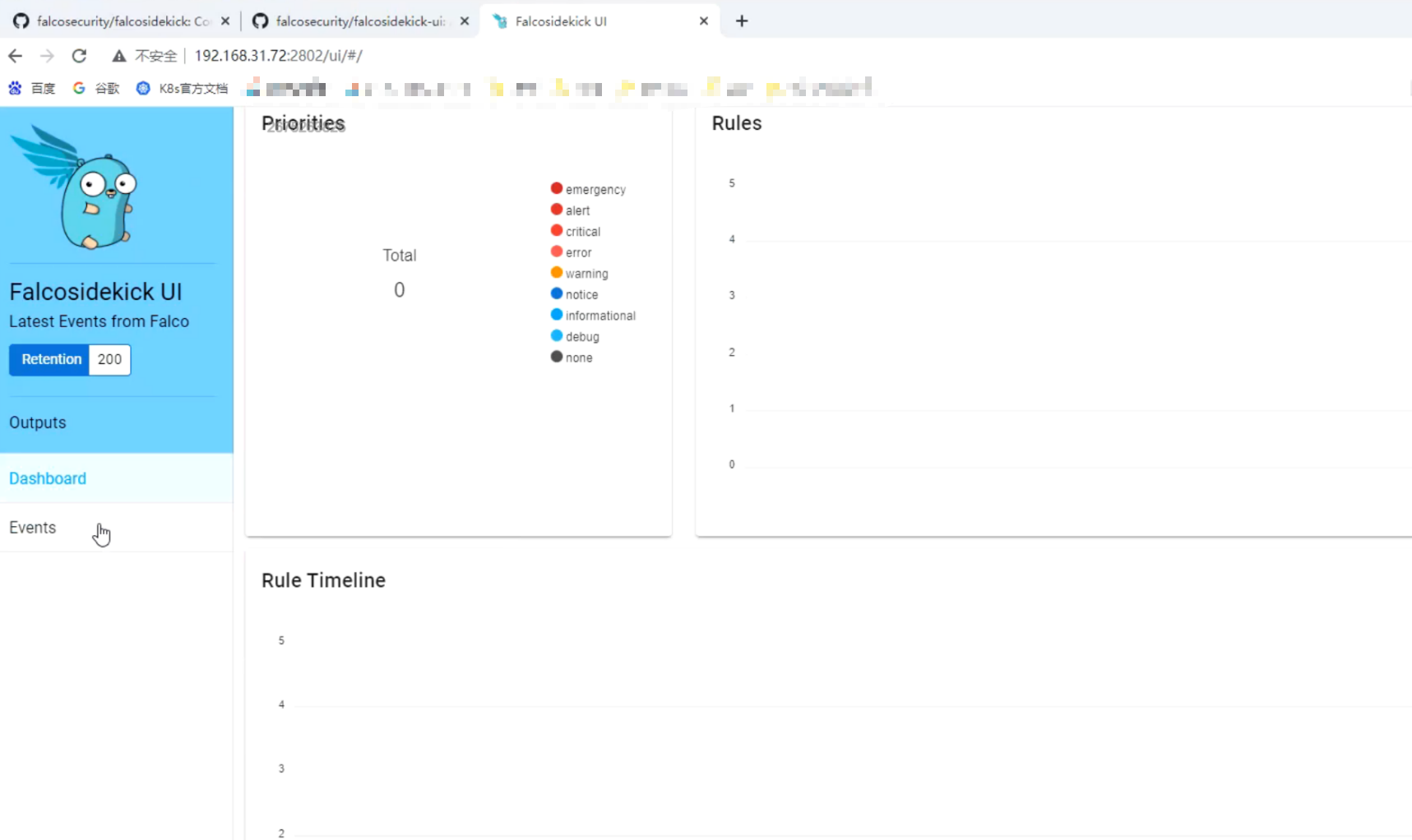Click the Falcosidekick UI sidebar title
Viewport: 1412px width, 840px height.
click(95, 292)
